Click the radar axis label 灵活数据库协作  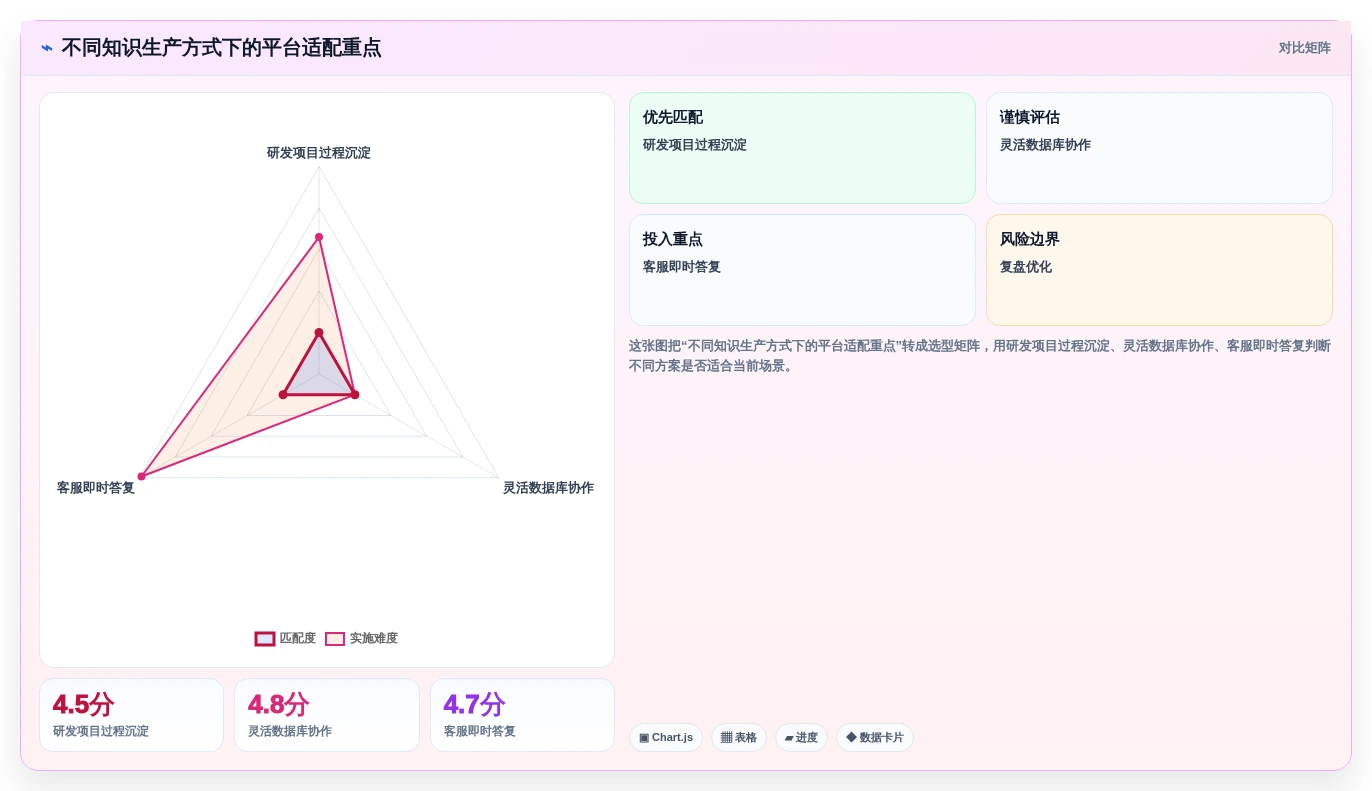tap(548, 488)
